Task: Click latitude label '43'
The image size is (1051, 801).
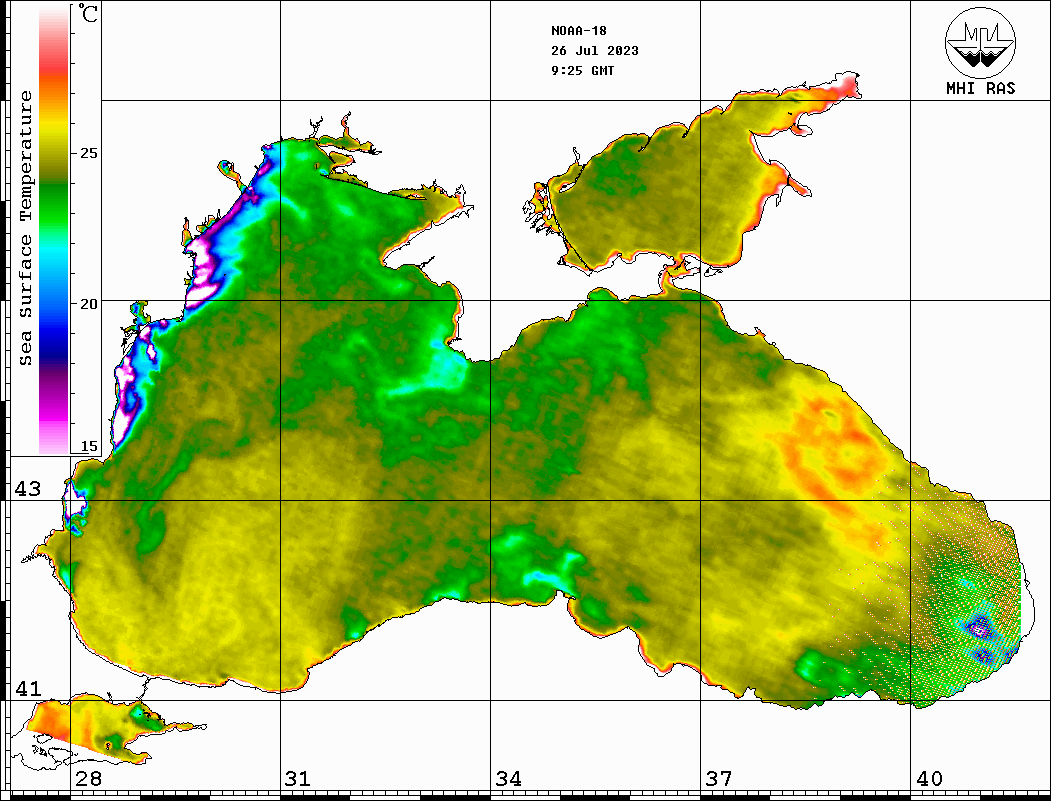Action: [x=28, y=489]
